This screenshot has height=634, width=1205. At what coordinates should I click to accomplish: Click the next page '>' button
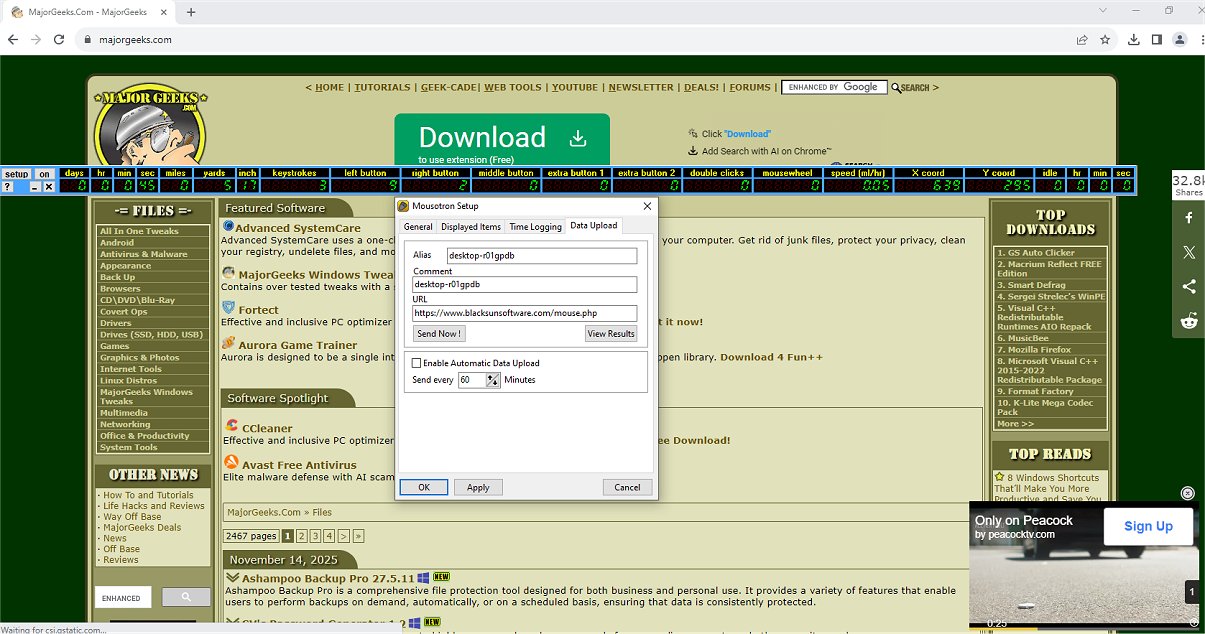pyautogui.click(x=343, y=536)
